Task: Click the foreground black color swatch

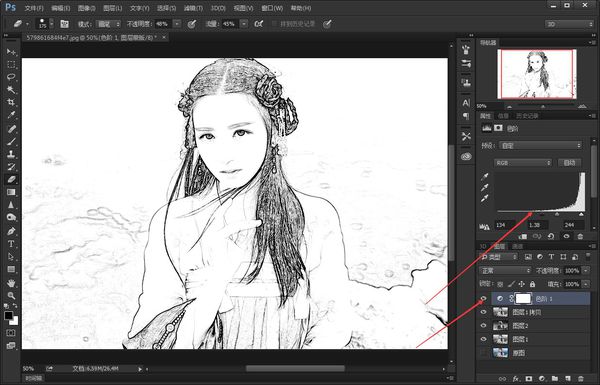Action: coord(8,316)
